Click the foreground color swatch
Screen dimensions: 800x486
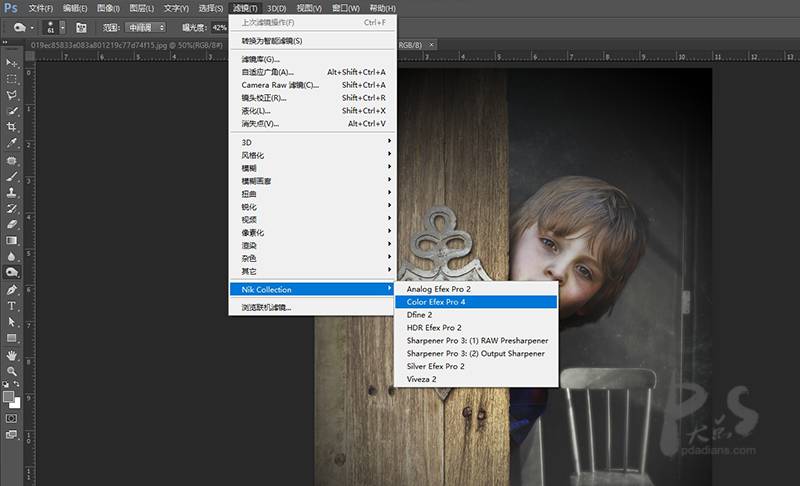8,396
